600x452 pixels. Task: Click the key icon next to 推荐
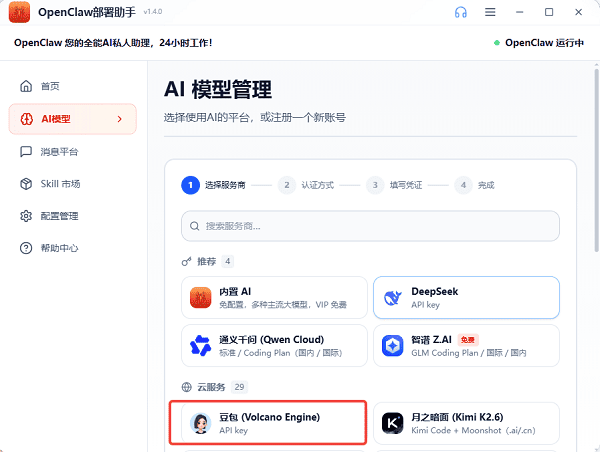(x=186, y=262)
